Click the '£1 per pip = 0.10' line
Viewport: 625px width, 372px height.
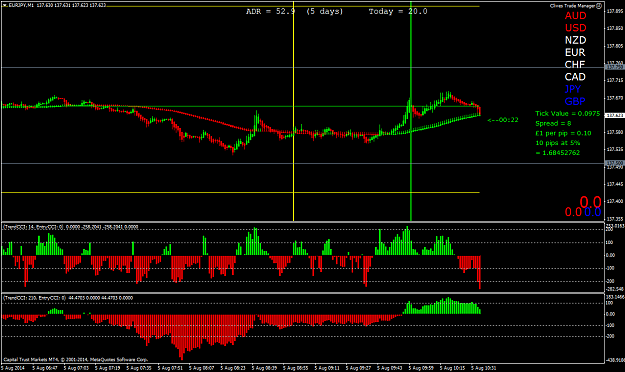[x=563, y=133]
